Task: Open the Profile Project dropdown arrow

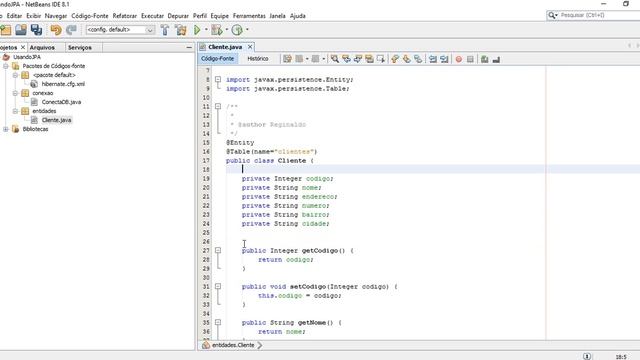Action: point(247,29)
